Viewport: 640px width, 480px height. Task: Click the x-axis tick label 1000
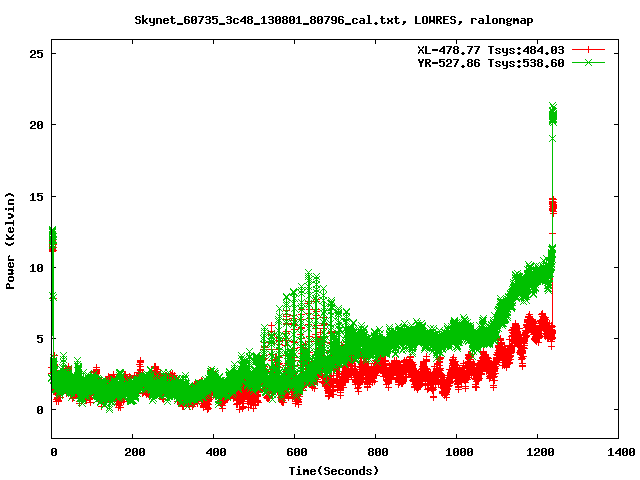(x=459, y=452)
